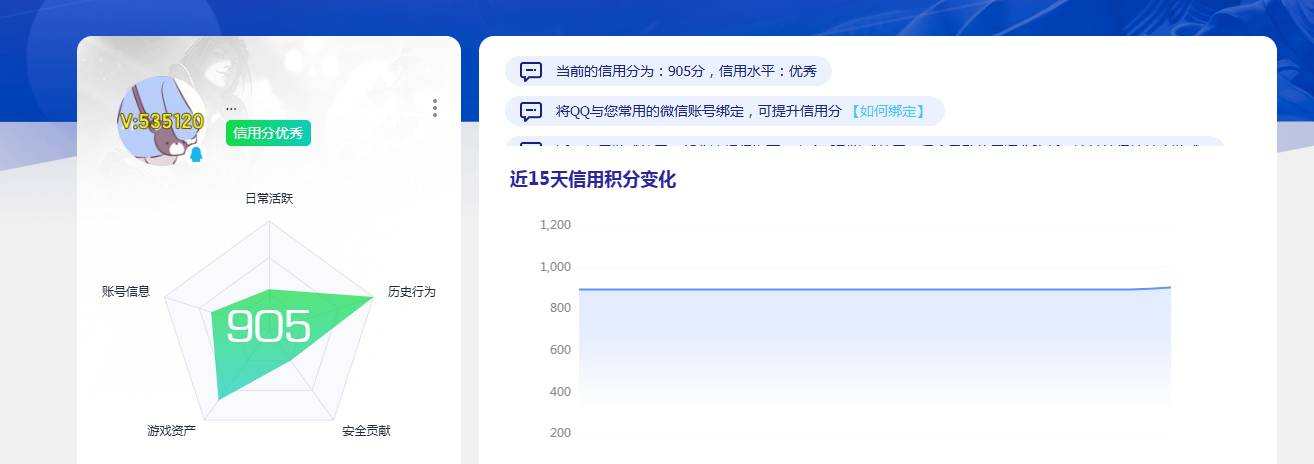Select the 游戏资产 radar label
This screenshot has width=1314, height=464.
tap(172, 431)
